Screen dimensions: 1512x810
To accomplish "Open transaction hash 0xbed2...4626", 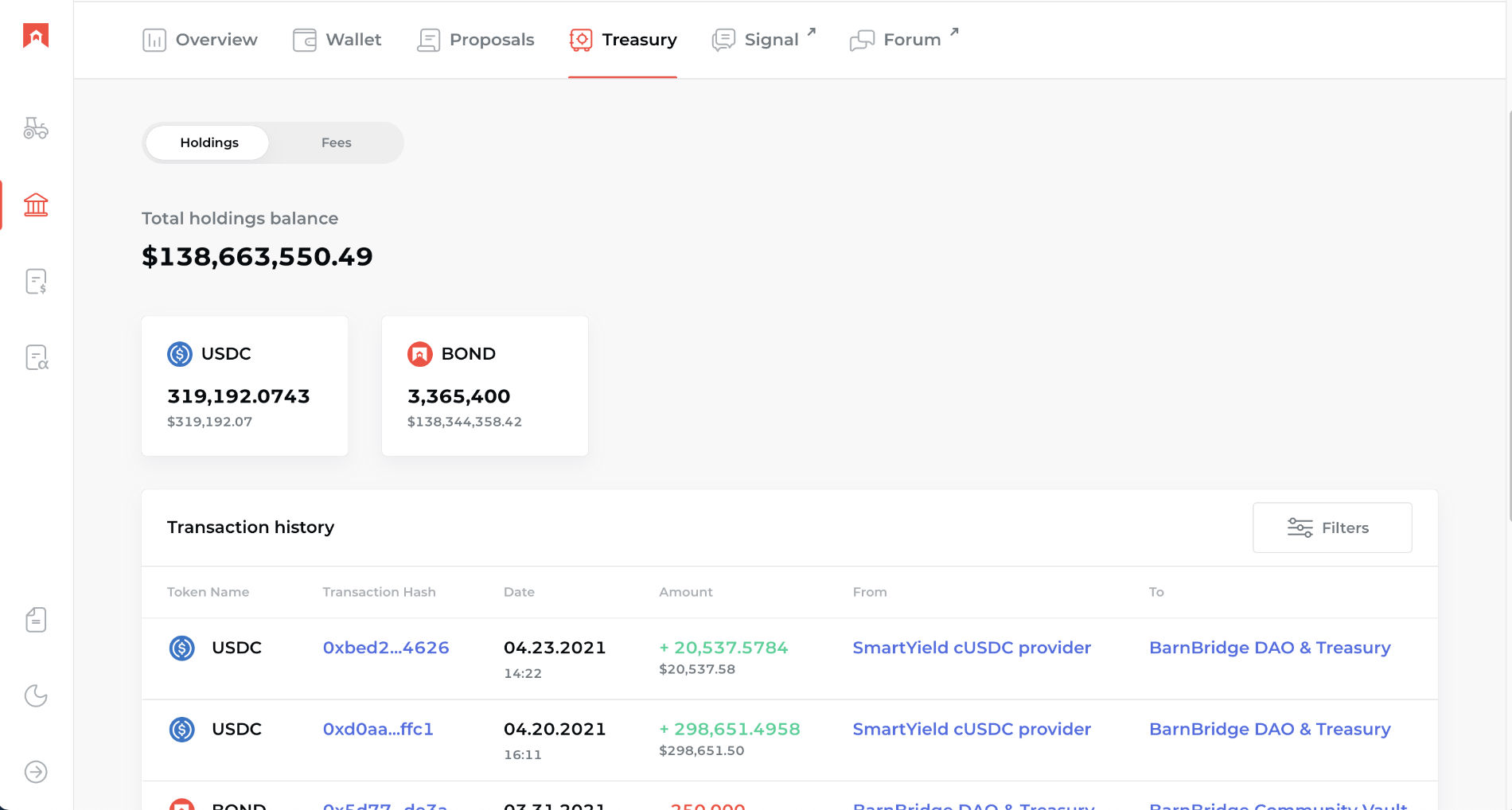I will coord(386,648).
